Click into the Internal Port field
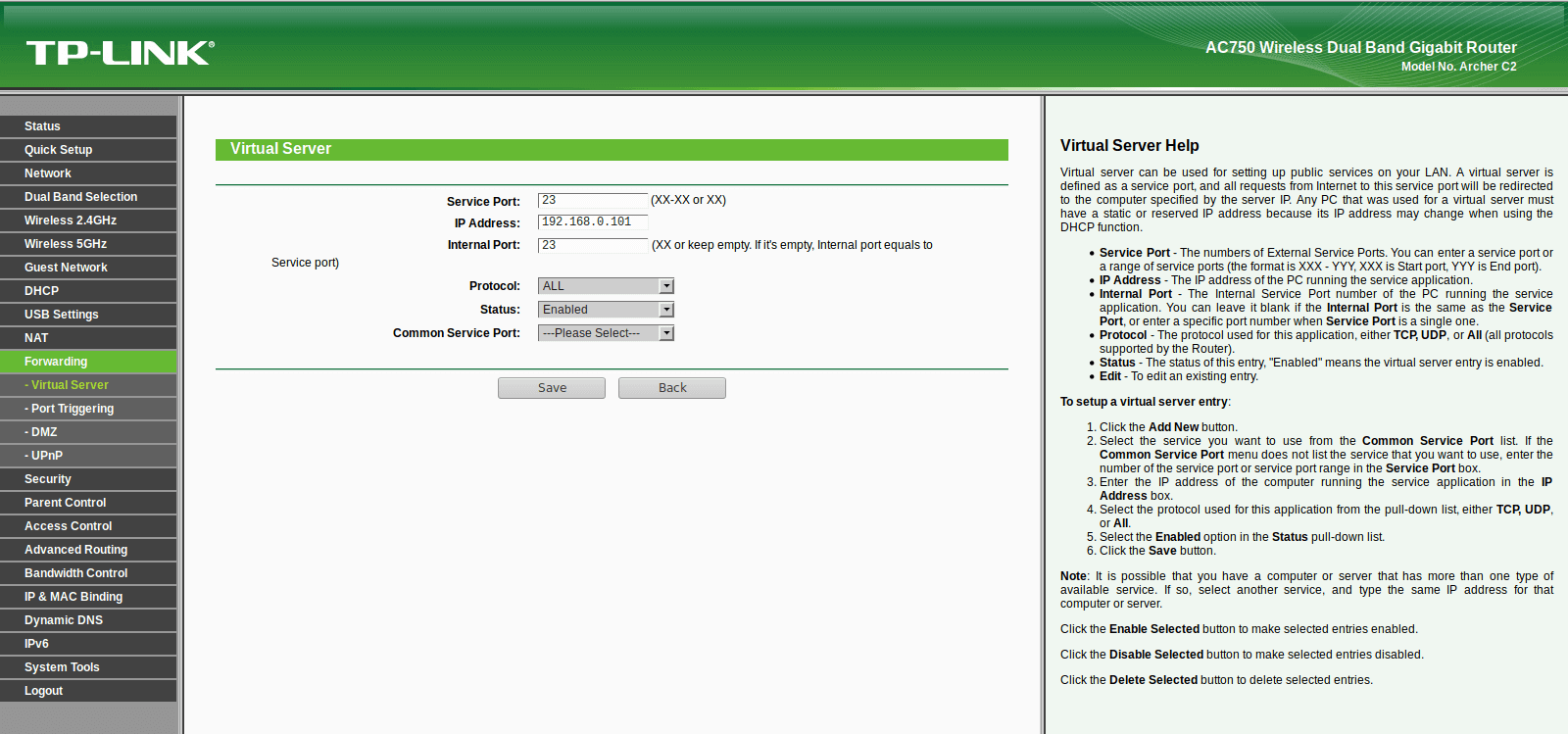 pos(593,245)
